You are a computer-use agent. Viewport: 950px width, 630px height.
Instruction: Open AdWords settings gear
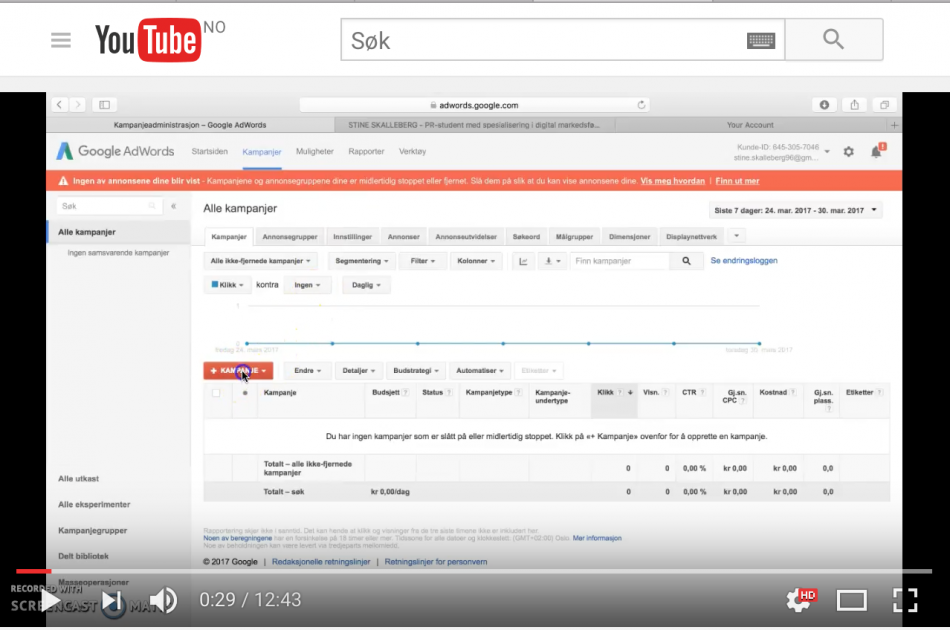point(849,152)
